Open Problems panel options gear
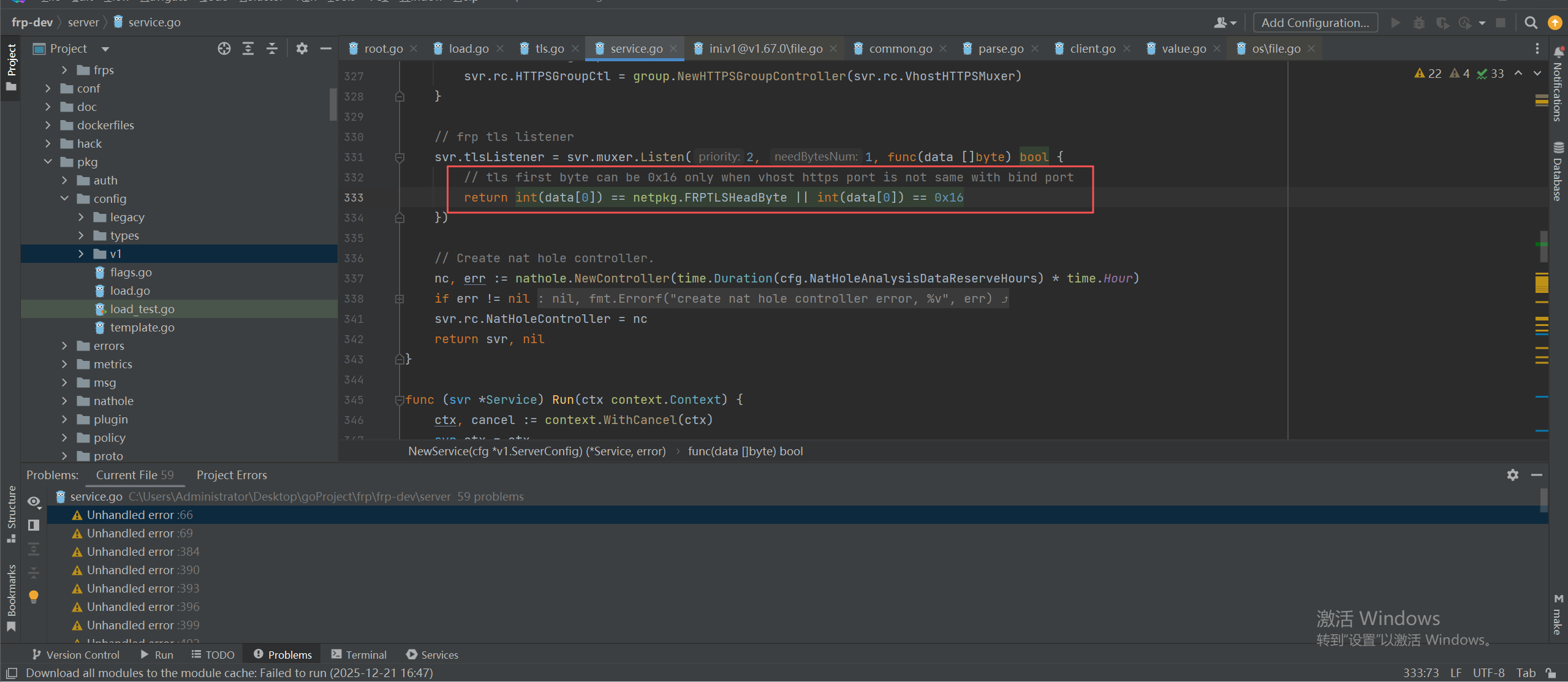 pyautogui.click(x=1513, y=475)
